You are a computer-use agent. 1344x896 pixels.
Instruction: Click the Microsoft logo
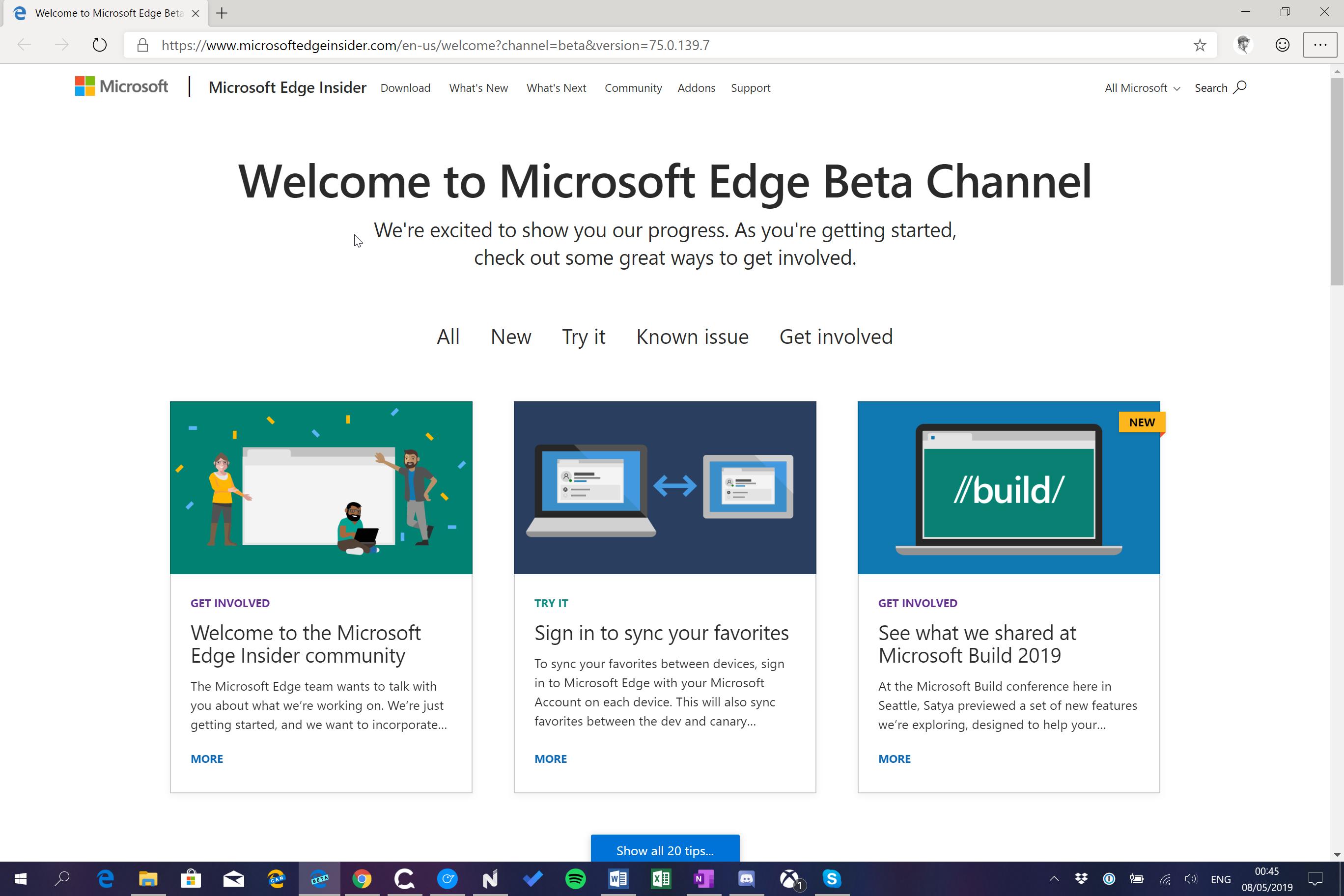121,87
